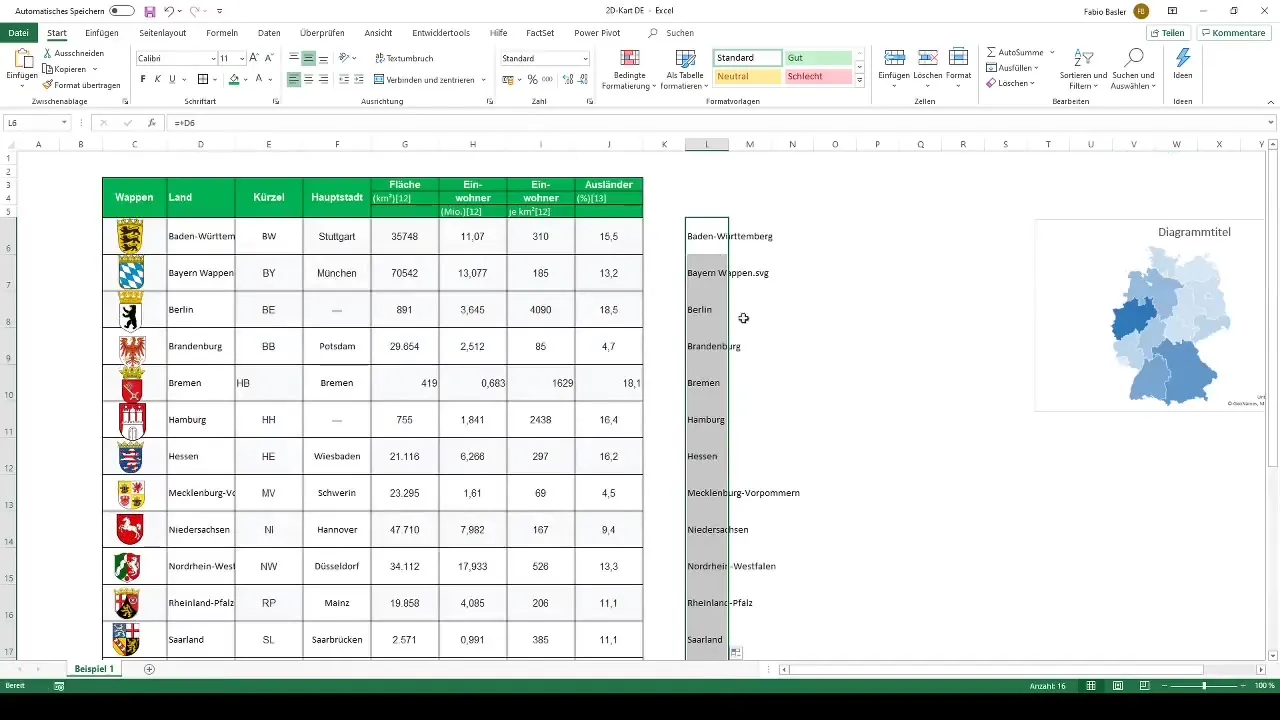Click the Teilen share button
This screenshot has width=1280, height=720.
tap(1167, 33)
